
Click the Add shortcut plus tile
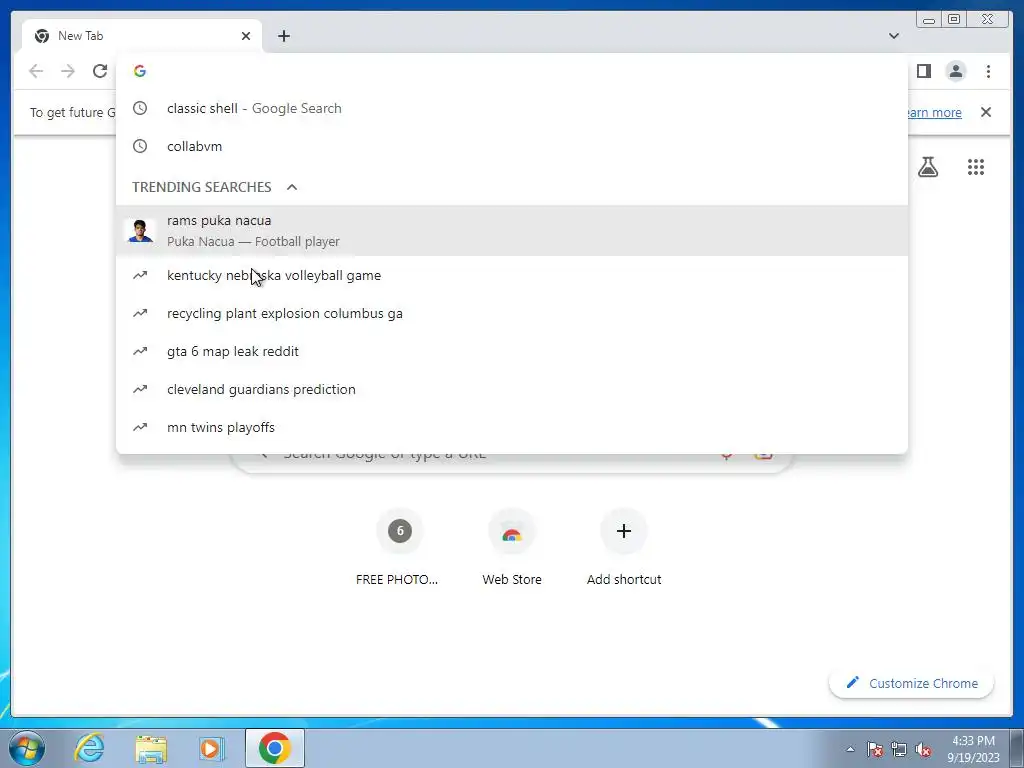click(x=624, y=547)
